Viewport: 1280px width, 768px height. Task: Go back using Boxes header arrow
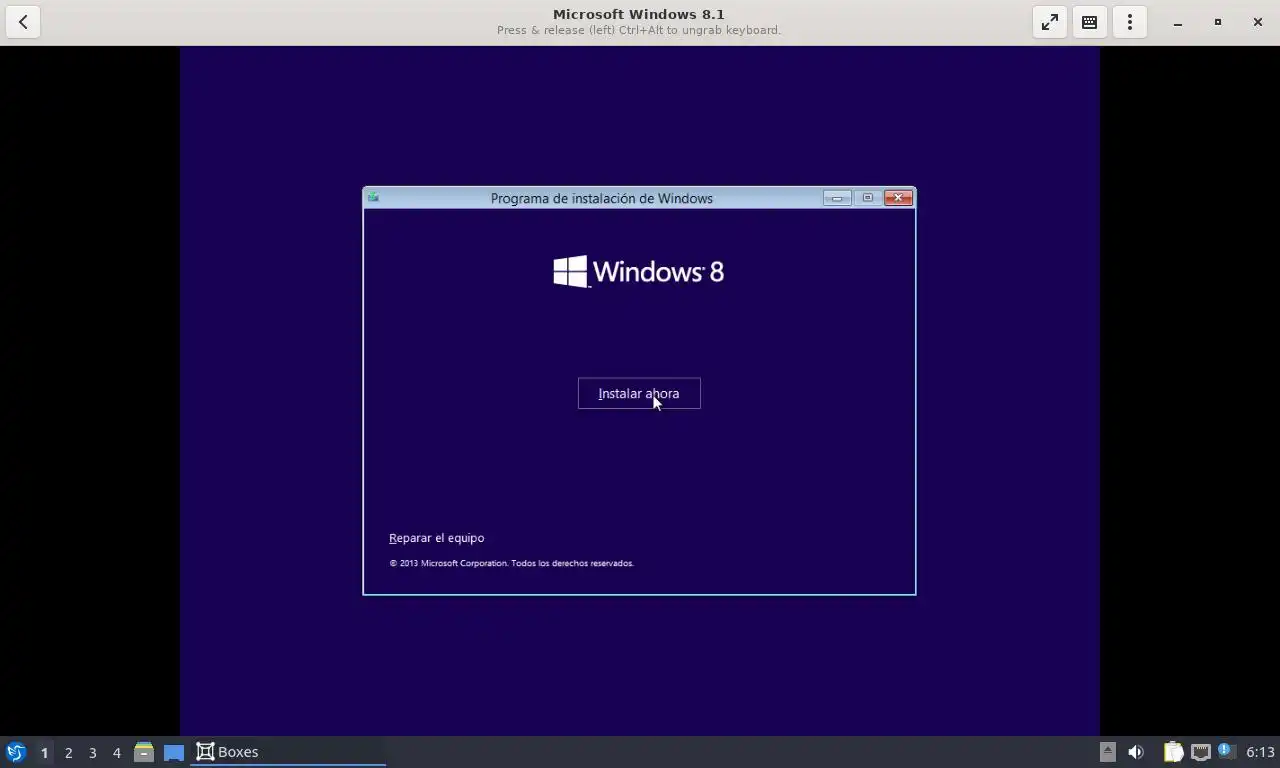point(23,22)
